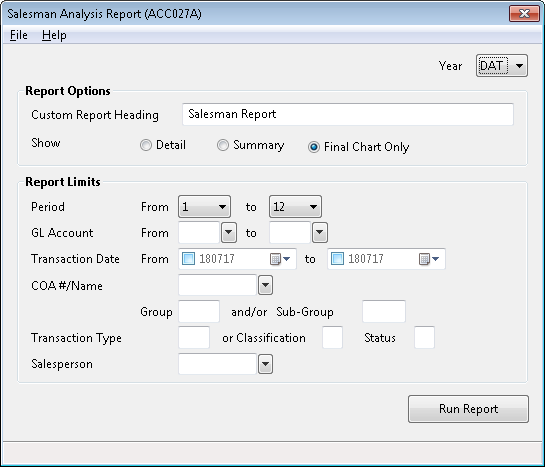The image size is (545, 467).
Task: Open the File menu
Action: coord(19,35)
